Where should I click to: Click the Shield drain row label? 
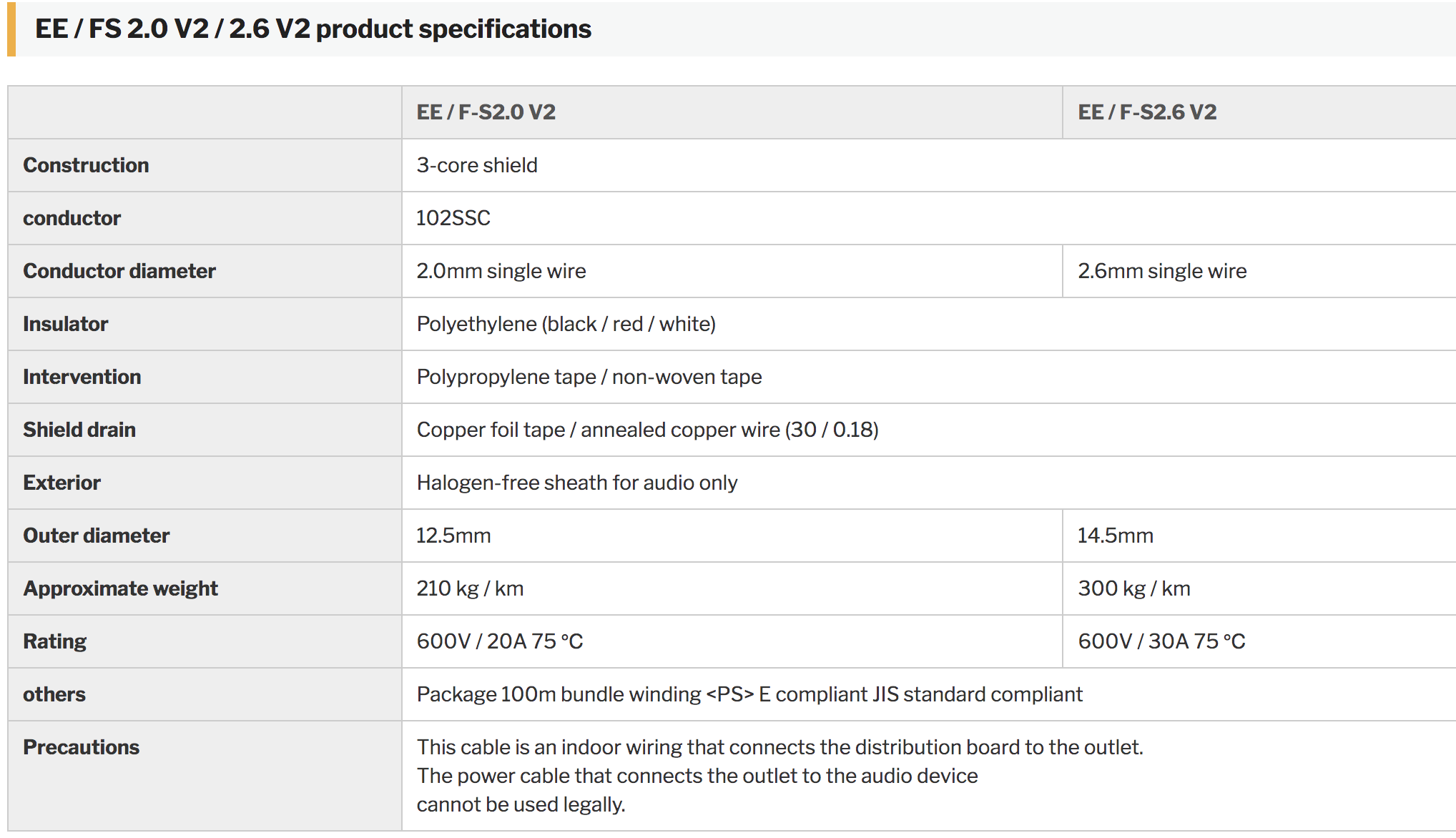tap(79, 430)
